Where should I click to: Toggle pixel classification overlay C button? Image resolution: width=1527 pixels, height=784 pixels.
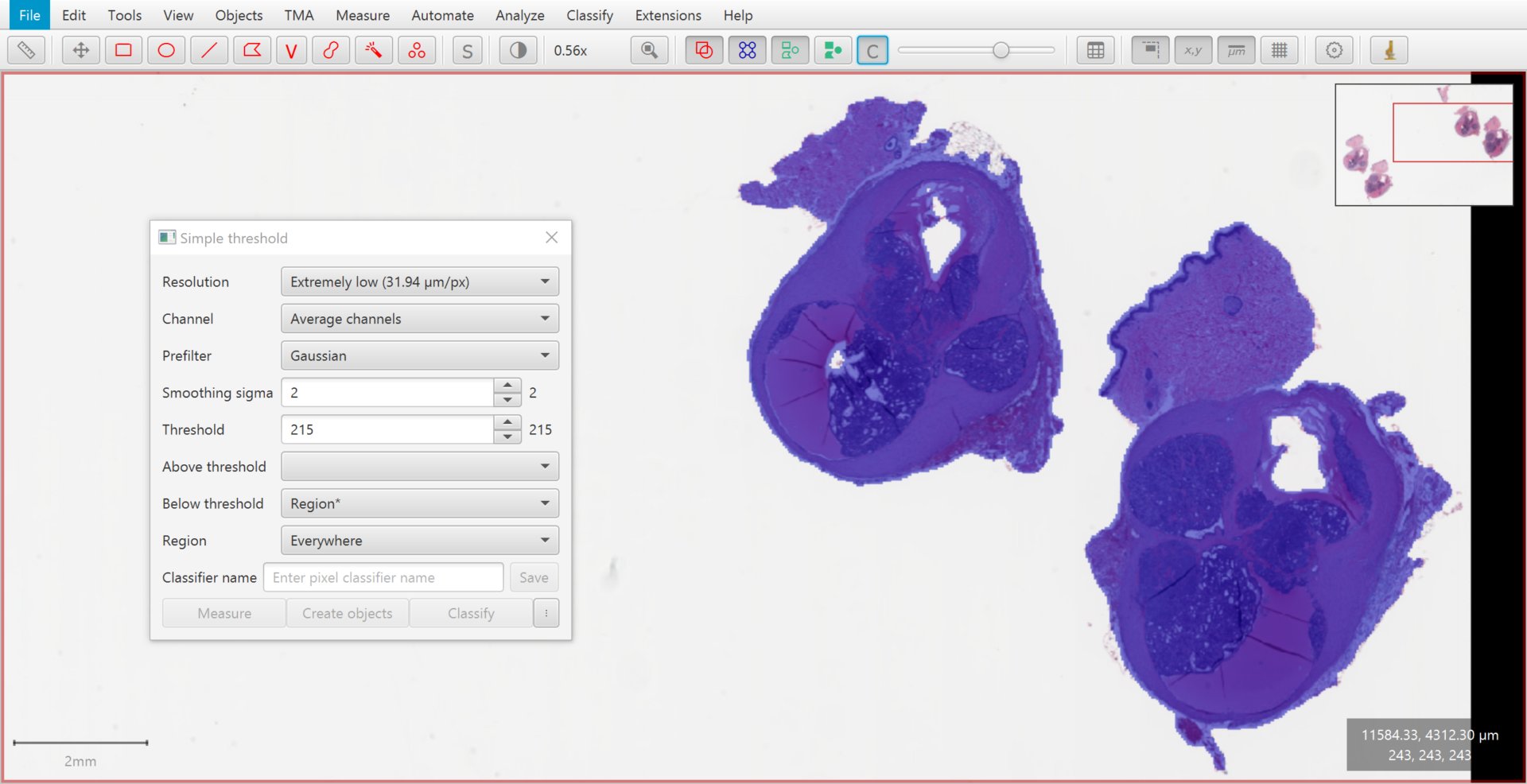872,51
